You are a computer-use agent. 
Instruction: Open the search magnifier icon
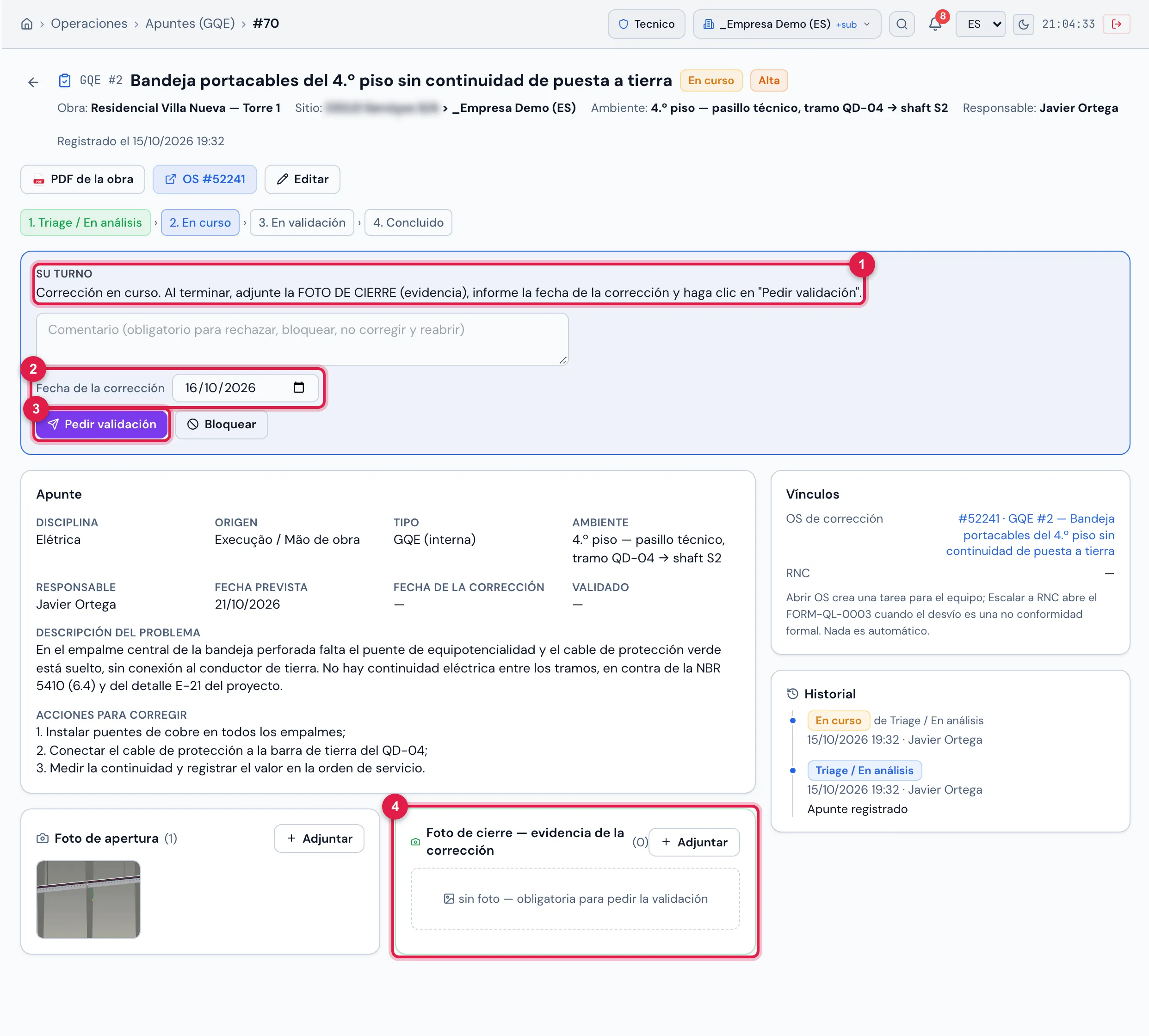902,24
